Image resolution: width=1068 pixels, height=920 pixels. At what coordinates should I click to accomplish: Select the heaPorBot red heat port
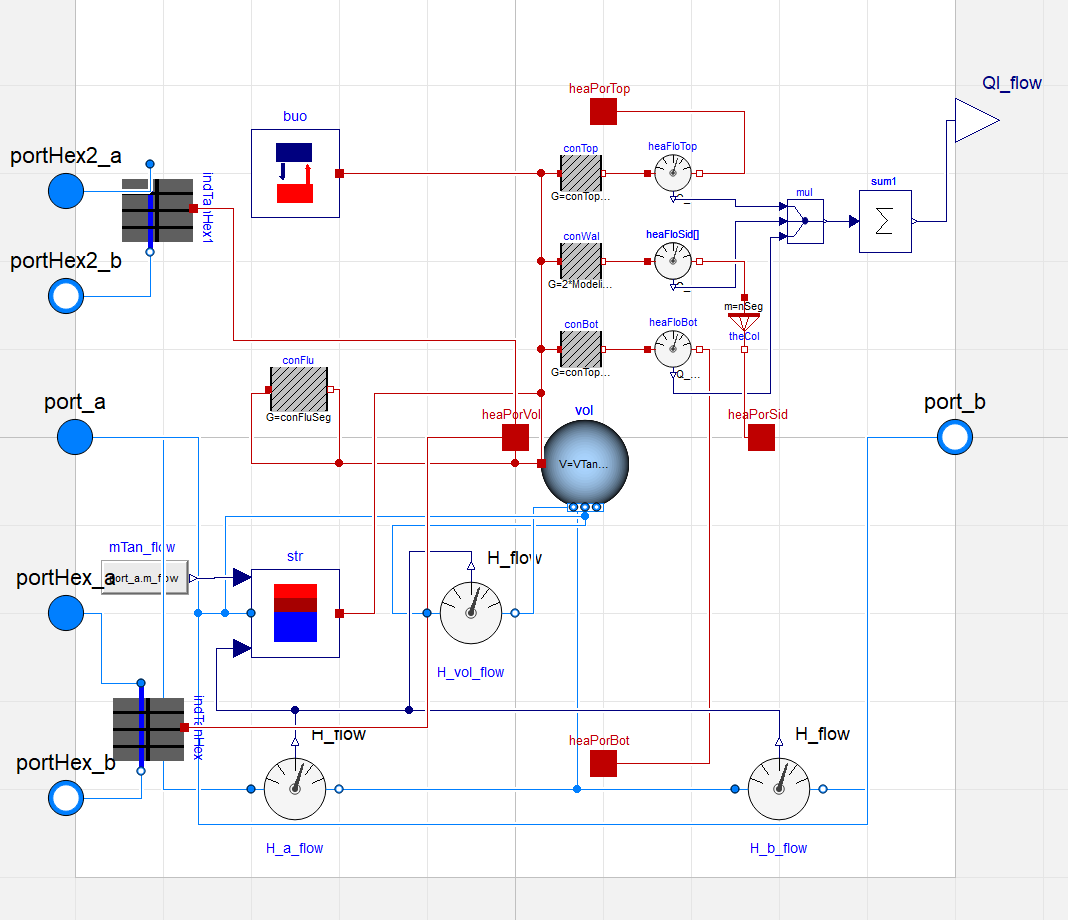tap(603, 763)
